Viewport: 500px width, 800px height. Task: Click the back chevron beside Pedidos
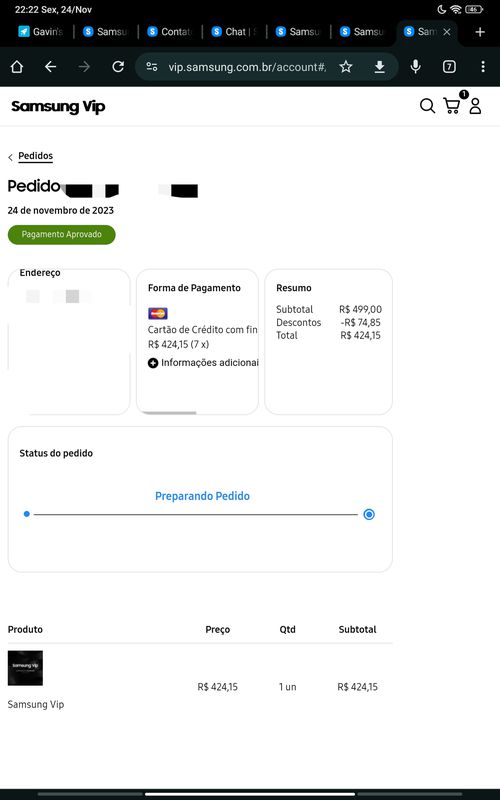point(10,157)
